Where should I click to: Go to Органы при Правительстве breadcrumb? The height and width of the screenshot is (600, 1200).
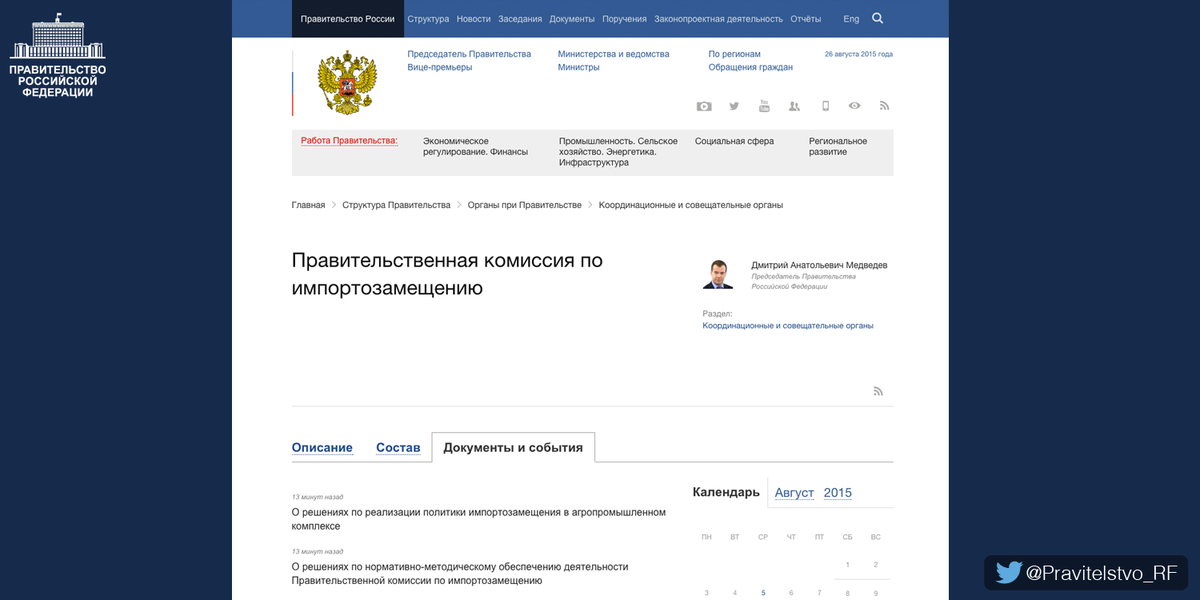click(x=525, y=205)
